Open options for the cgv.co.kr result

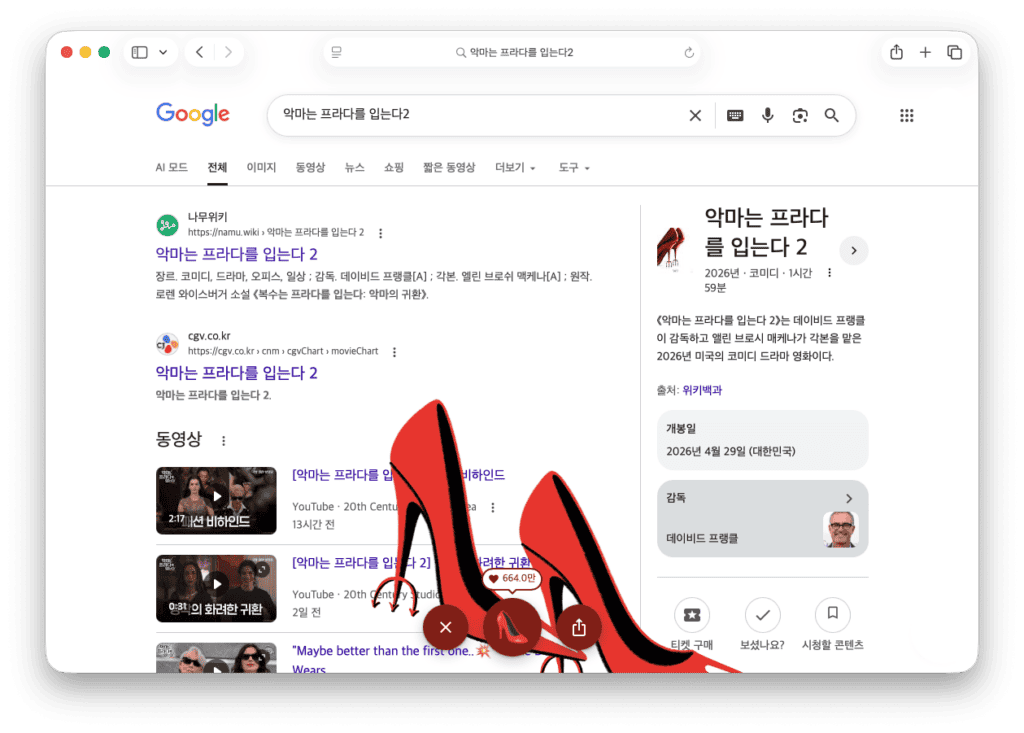[394, 351]
